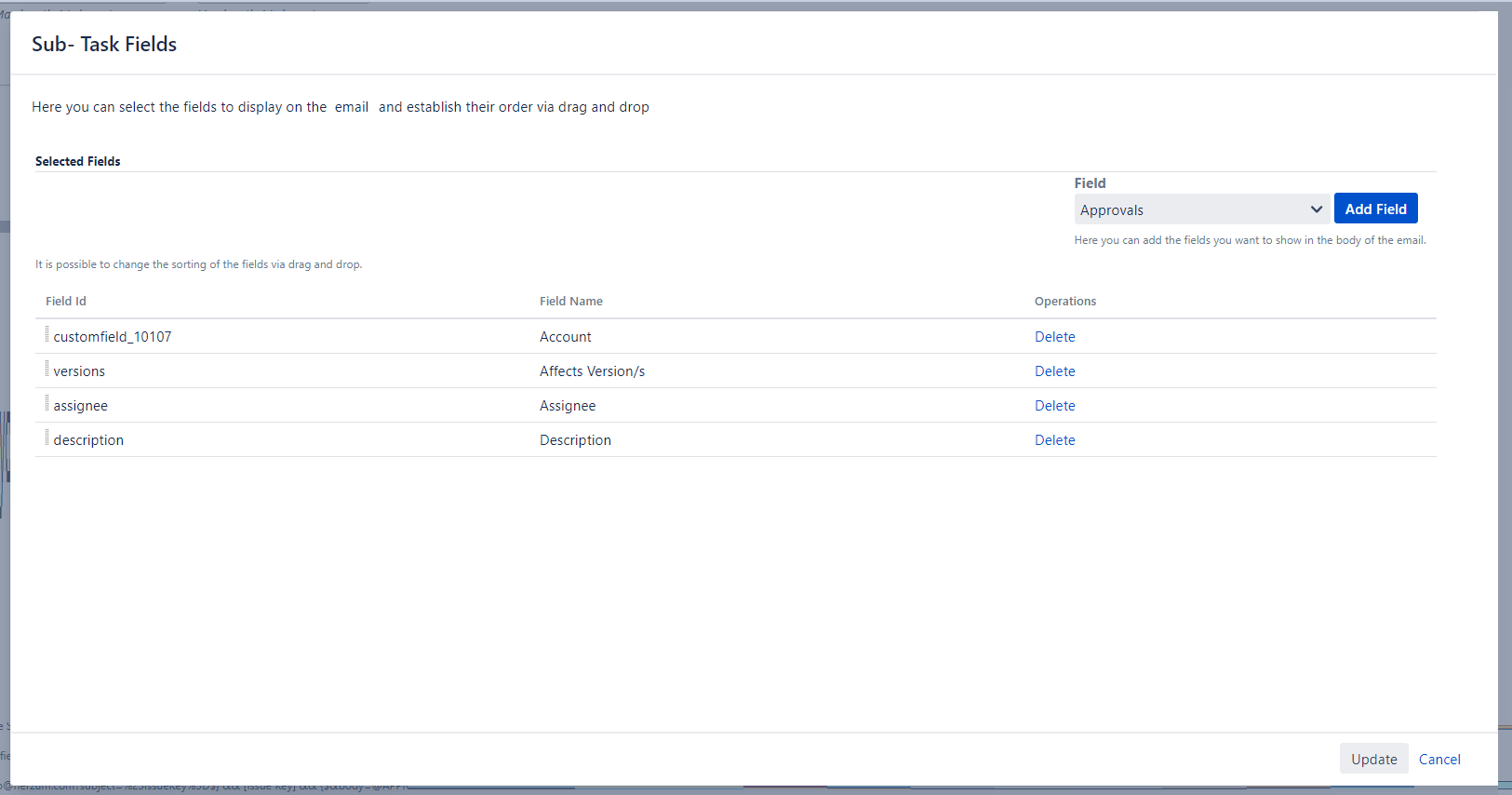Delete the Description field row

tap(1054, 440)
